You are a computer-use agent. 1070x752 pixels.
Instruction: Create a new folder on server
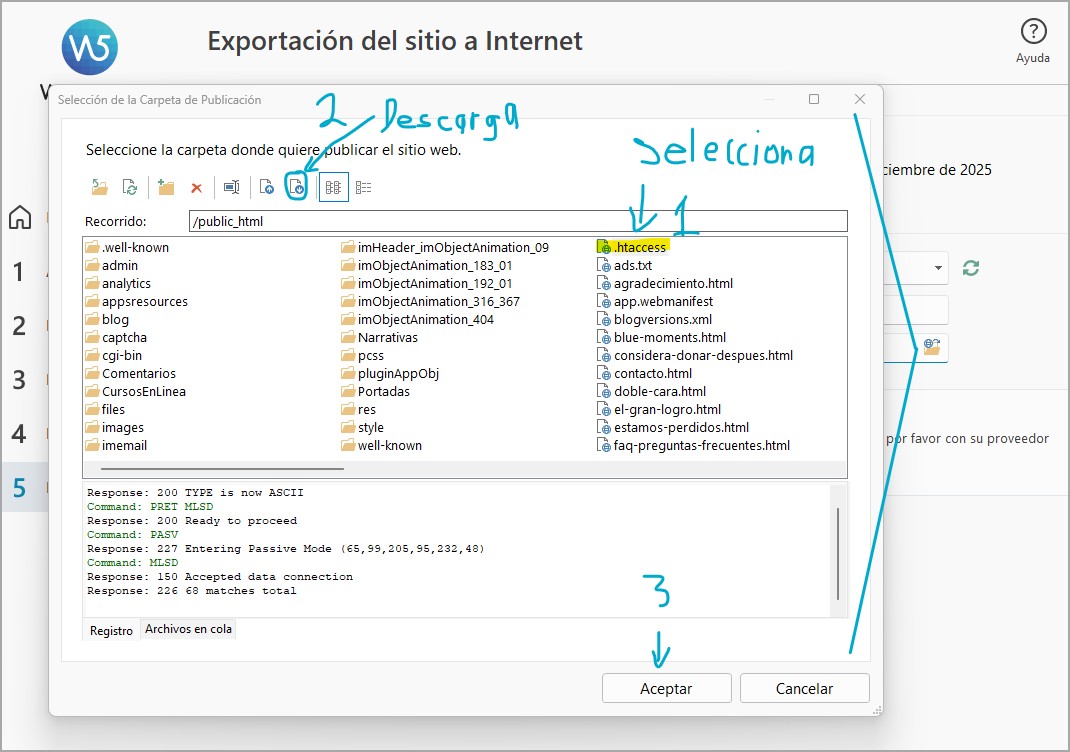tap(166, 187)
